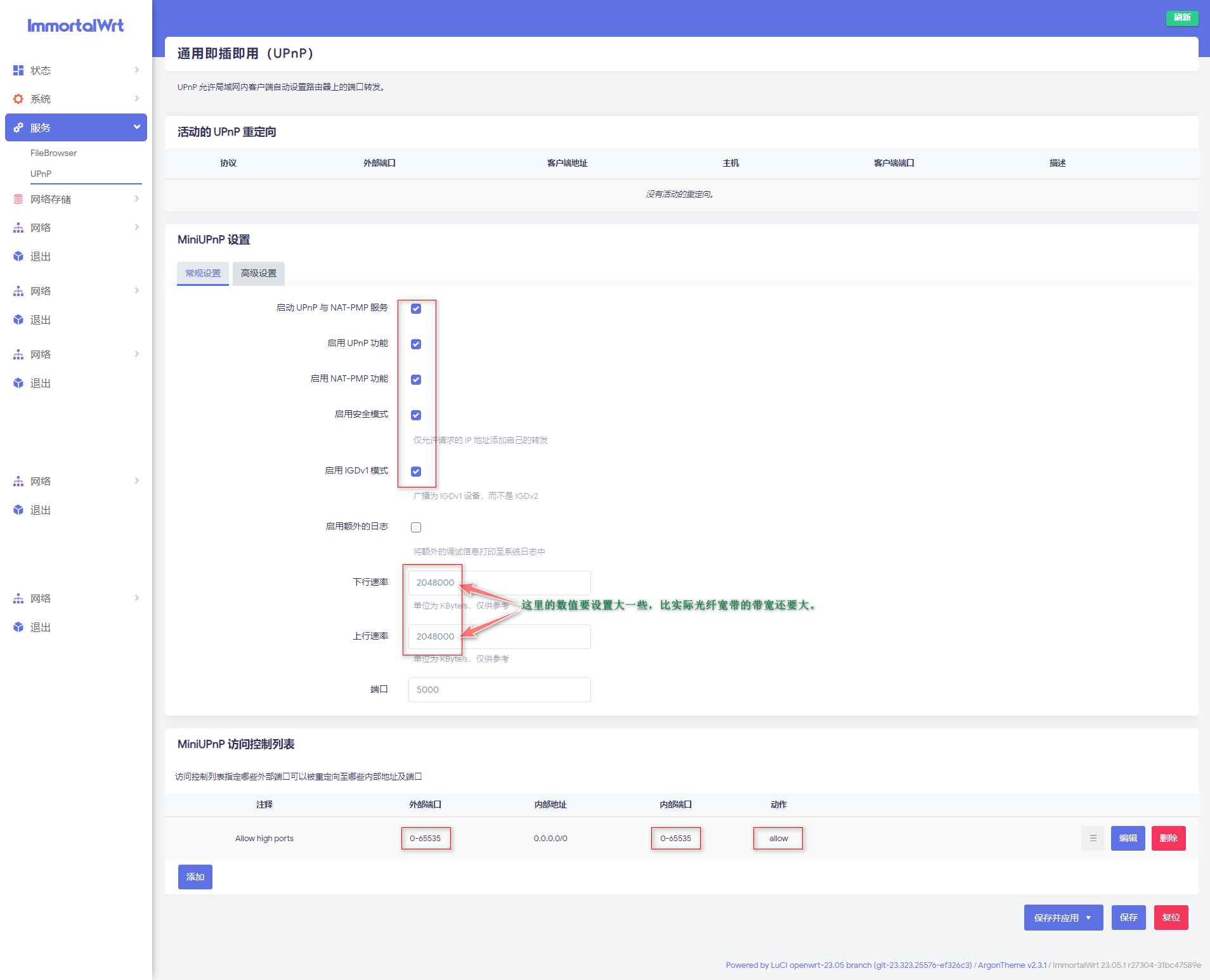
Task: Click the 端口 port input field
Action: 499,690
